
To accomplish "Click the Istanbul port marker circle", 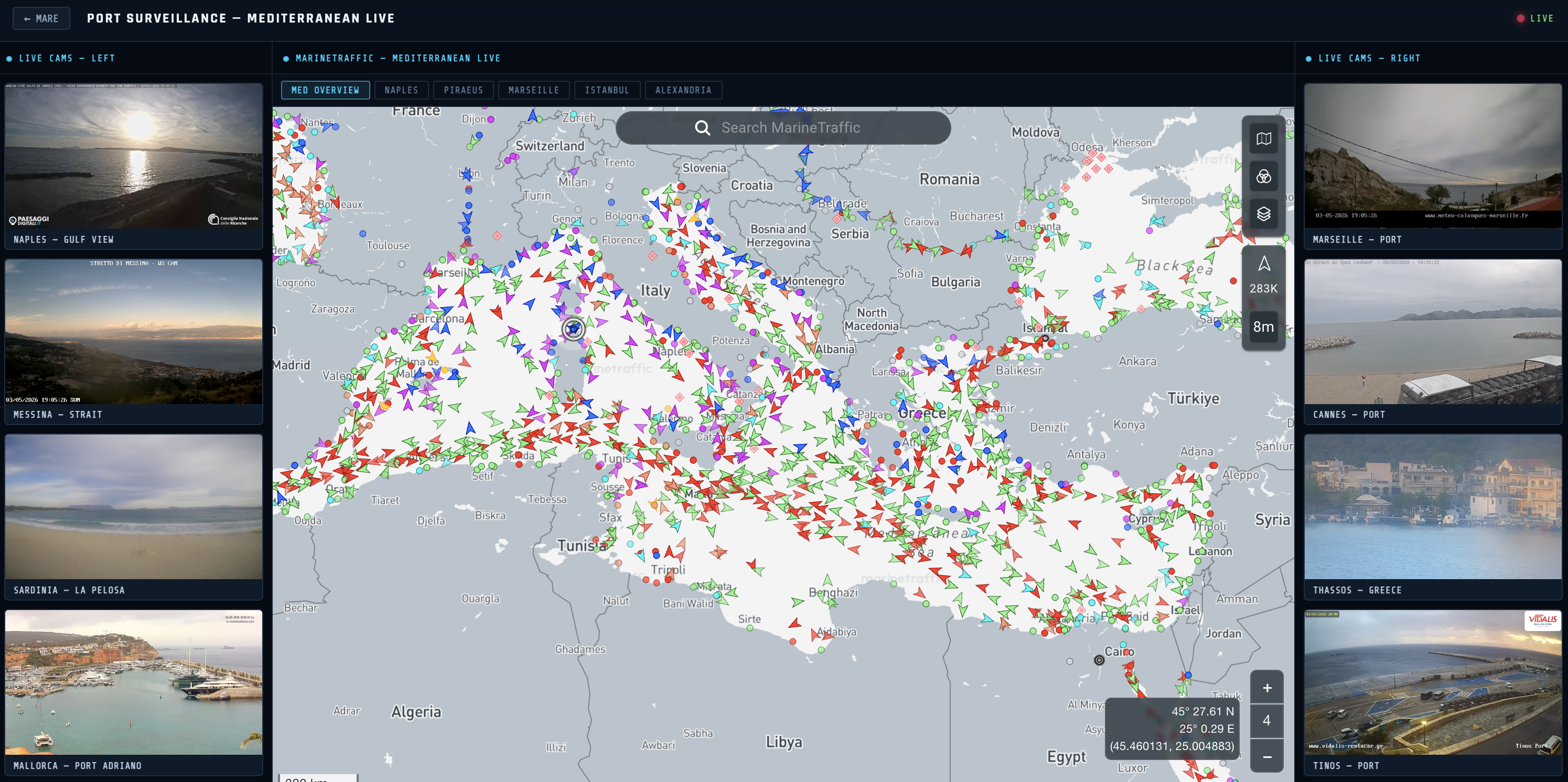I will click(1045, 339).
